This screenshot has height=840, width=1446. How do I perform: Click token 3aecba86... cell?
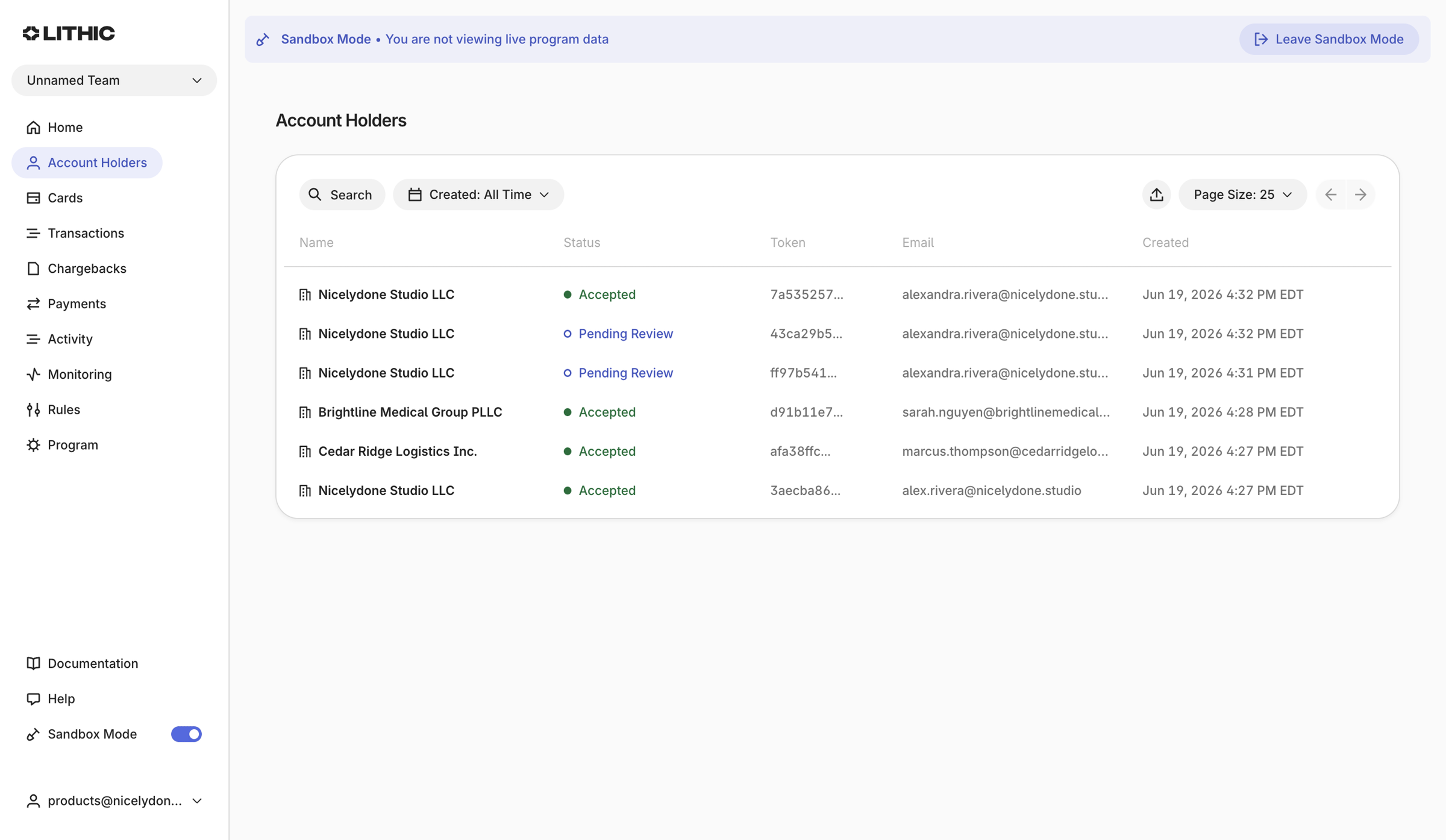[805, 490]
